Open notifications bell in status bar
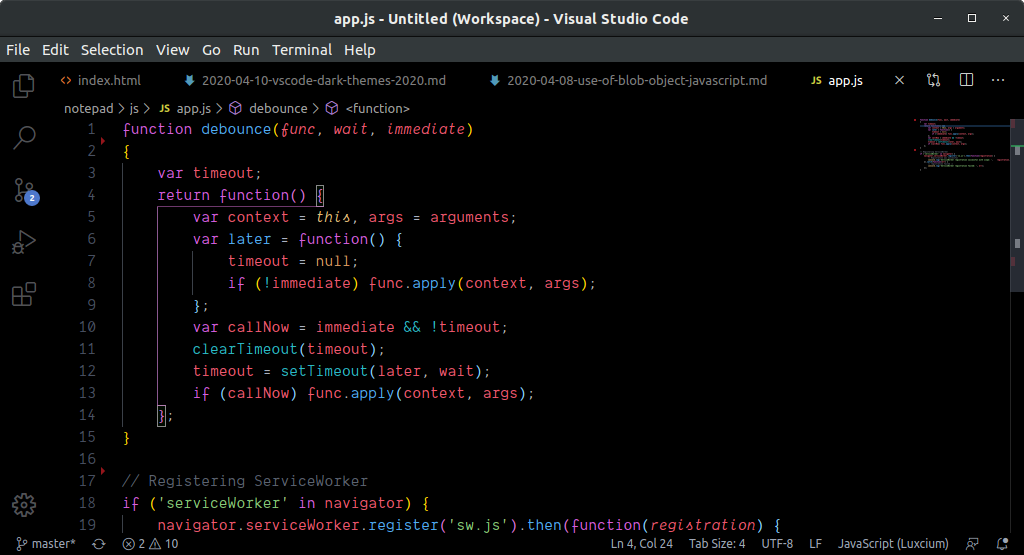The image size is (1024, 555). (x=1002, y=543)
